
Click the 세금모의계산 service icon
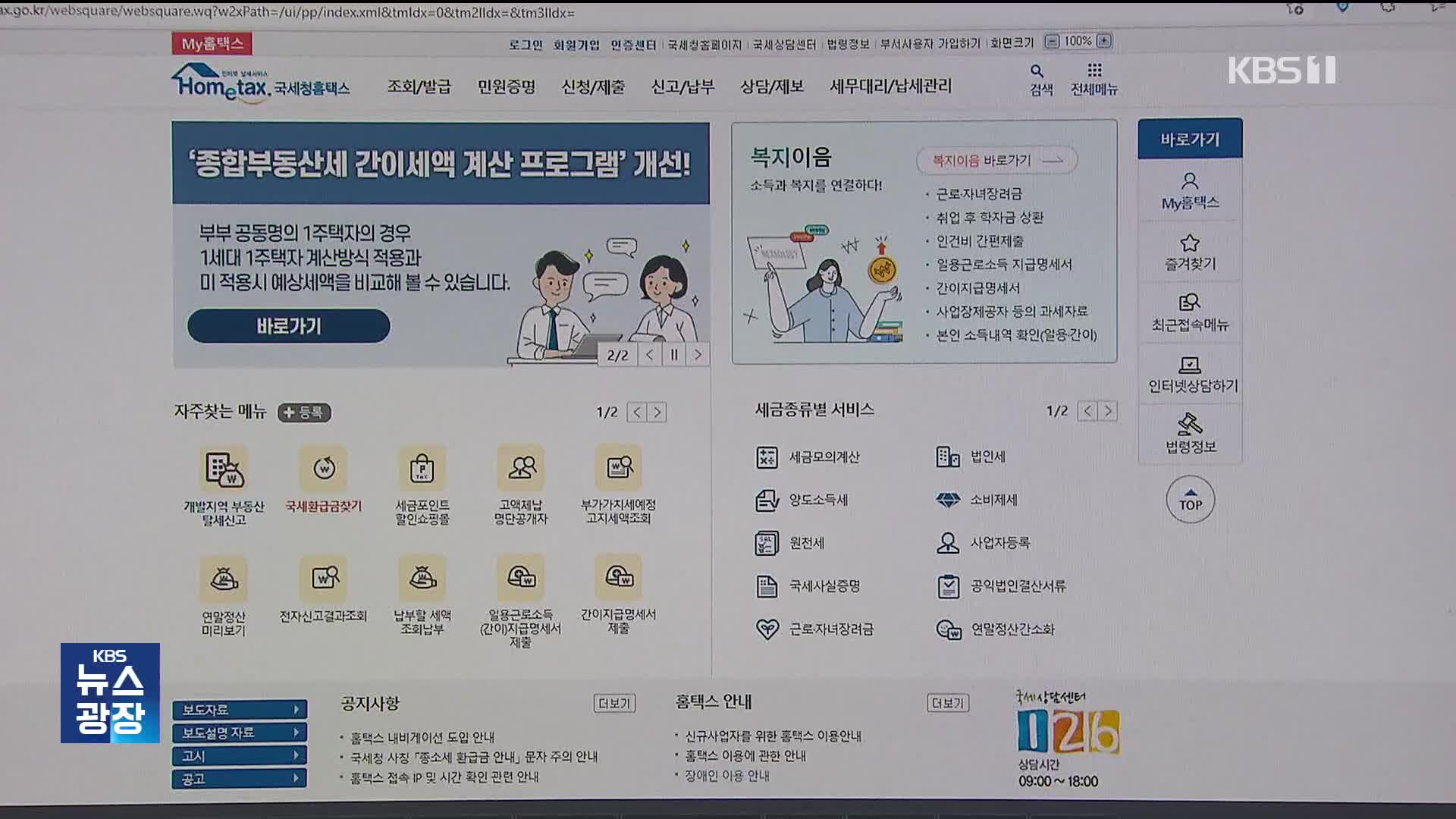coord(767,457)
